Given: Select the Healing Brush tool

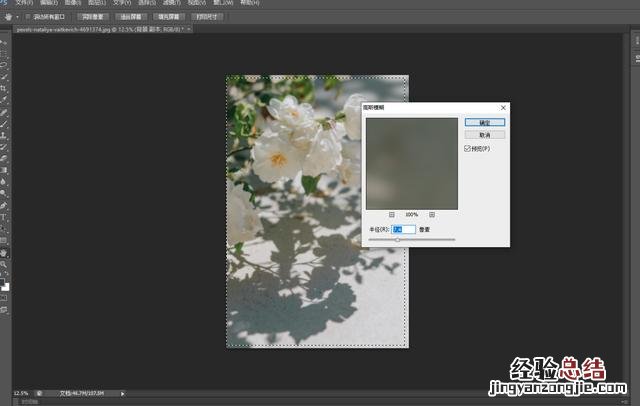Looking at the screenshot, I should [x=3, y=113].
